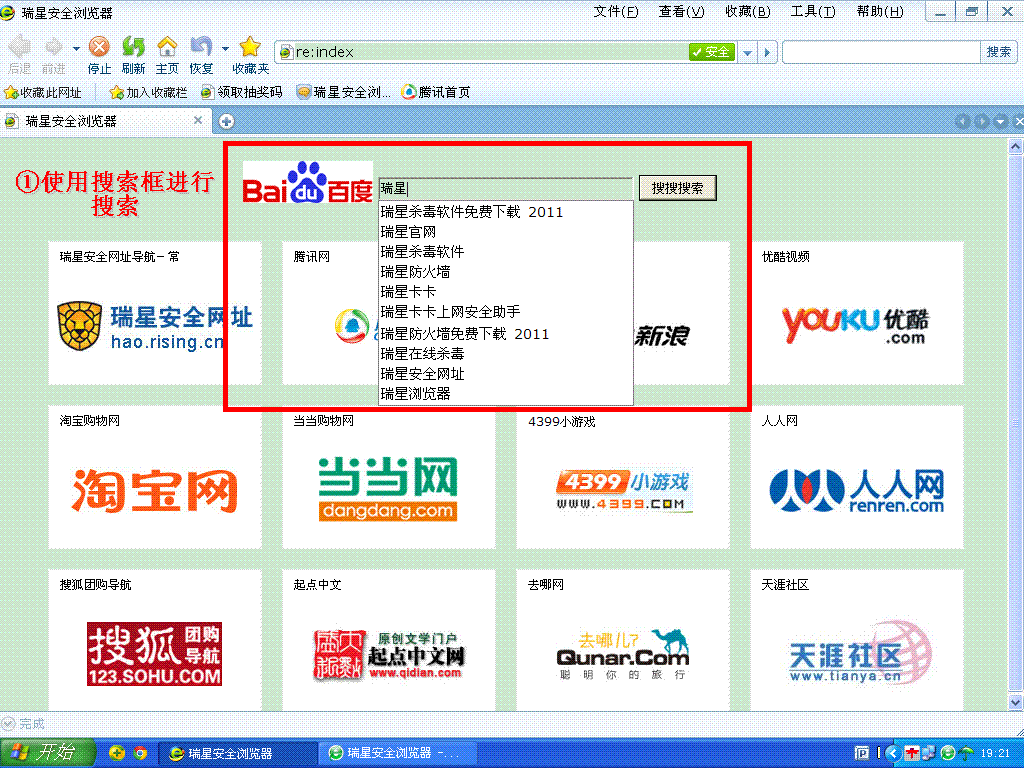Select suggestion 瑞星防火墙免费下载 2011
Viewport: 1024px width, 768px height.
click(505, 334)
